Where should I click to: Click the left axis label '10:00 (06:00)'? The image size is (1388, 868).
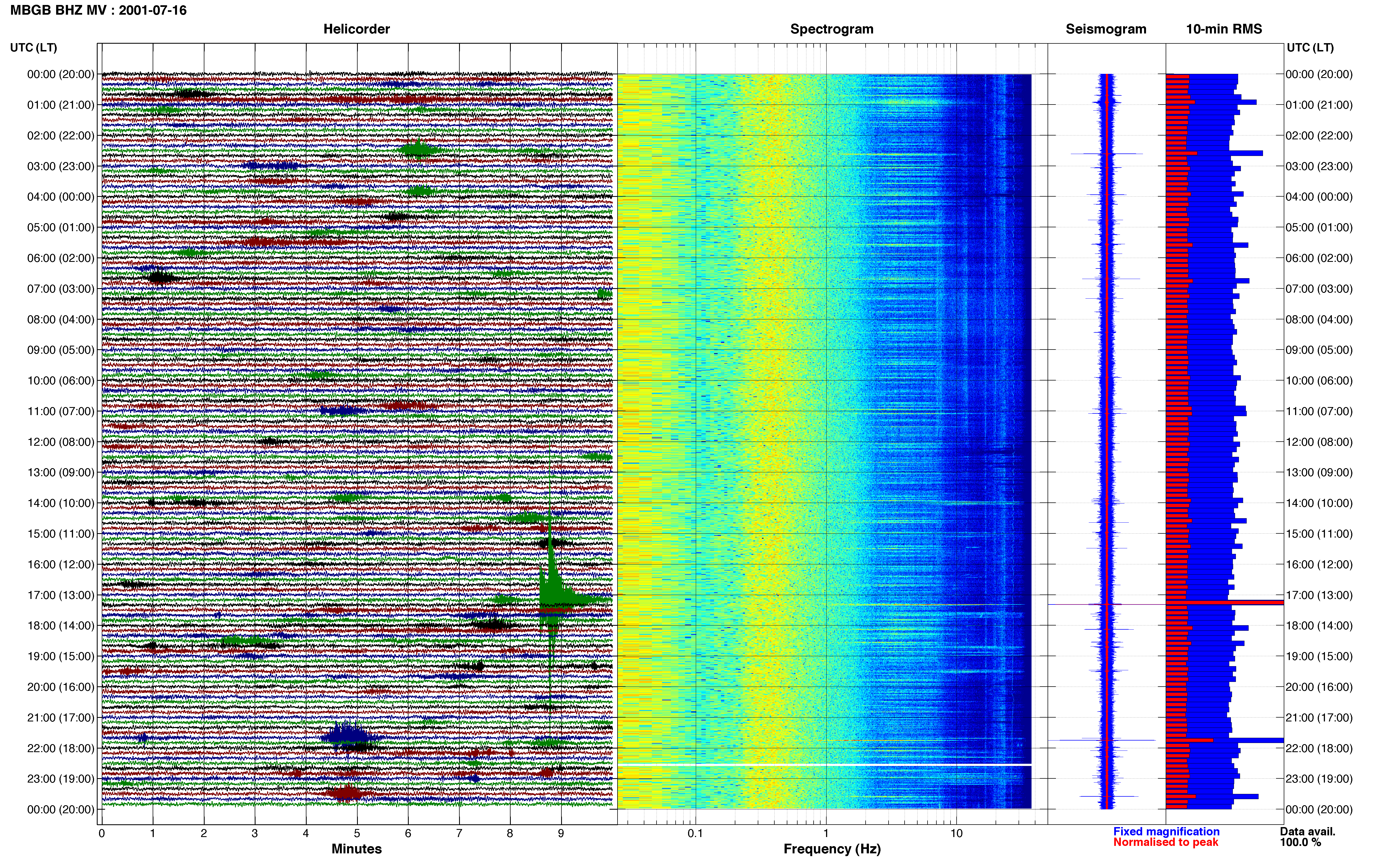click(x=60, y=380)
